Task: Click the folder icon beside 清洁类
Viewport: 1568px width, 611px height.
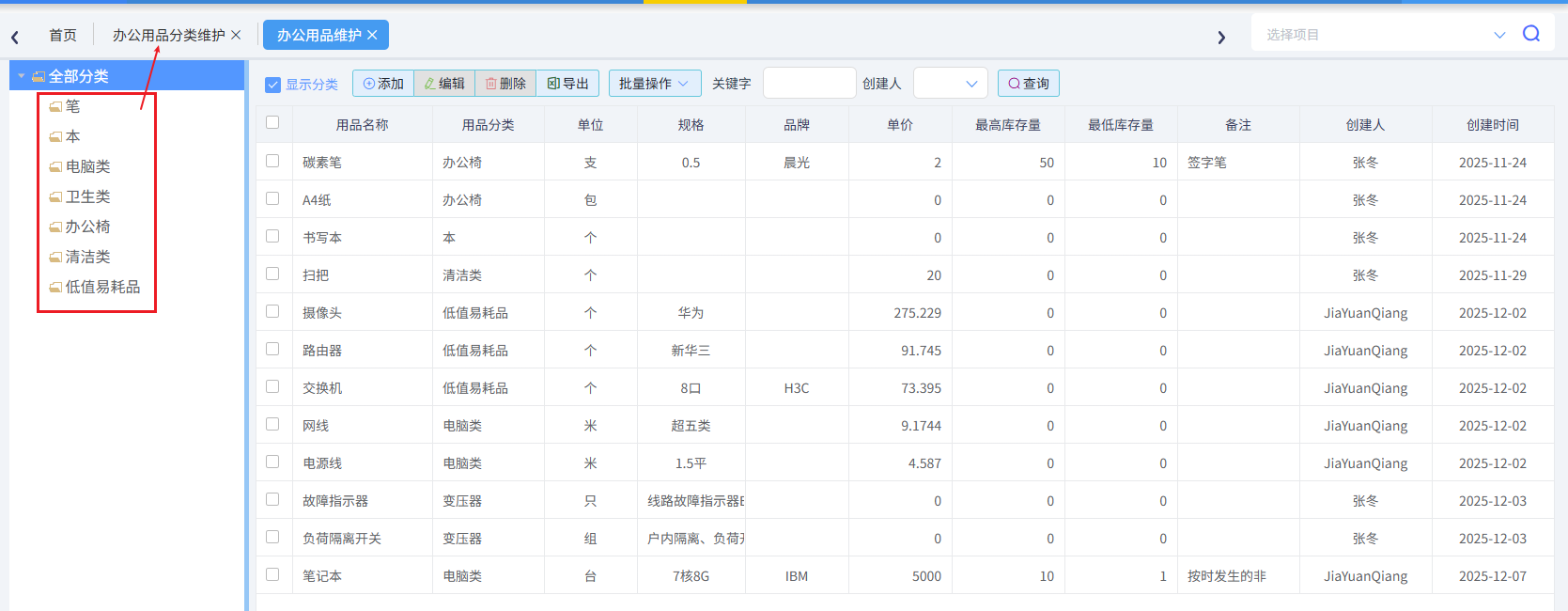Action: 55,258
